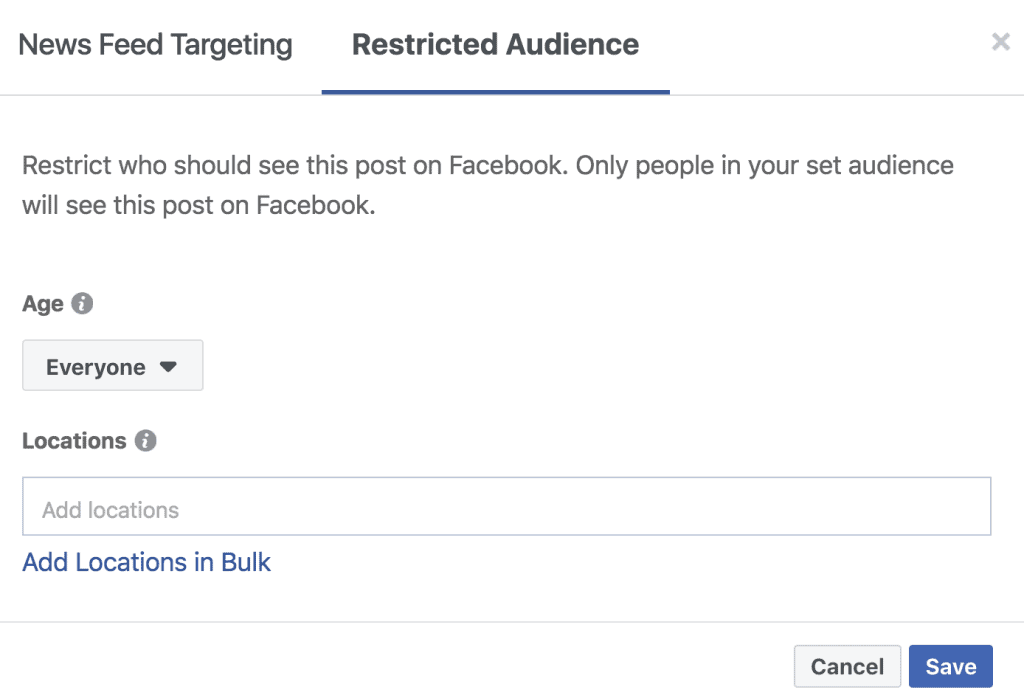Screen dimensions: 1024x698
Task: Click the info icon next to Age
Action: coord(83,303)
